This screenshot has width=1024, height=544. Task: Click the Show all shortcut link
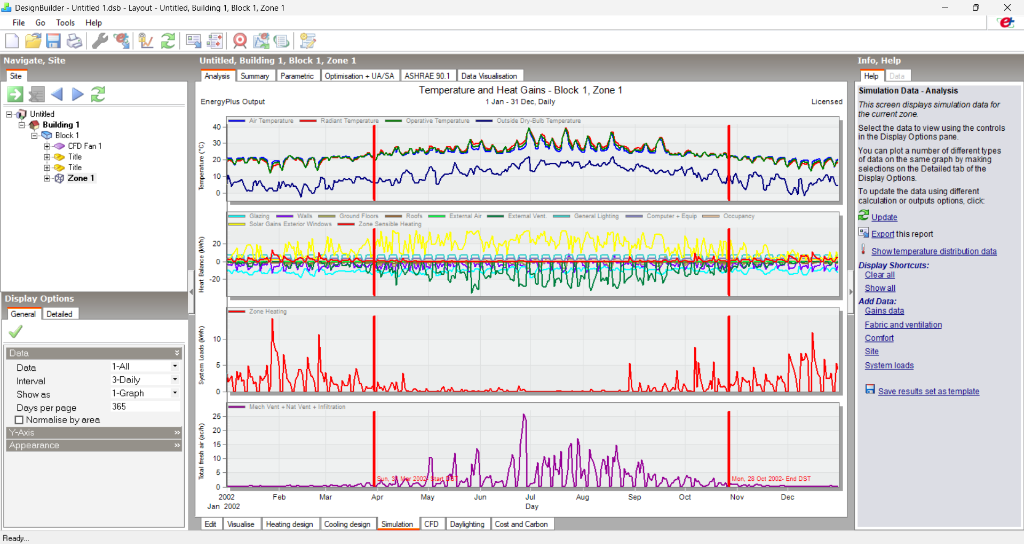[880, 288]
